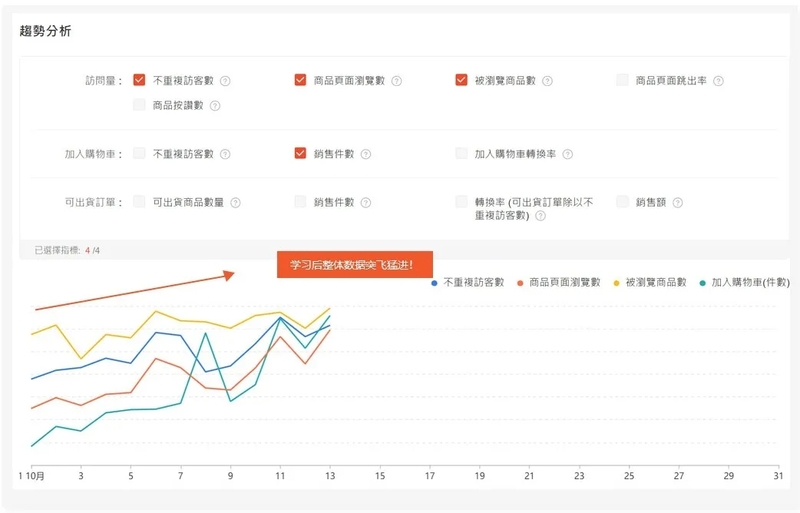Click help icon beside 商品頁面瀏覽數
800x513 pixels.
397,81
